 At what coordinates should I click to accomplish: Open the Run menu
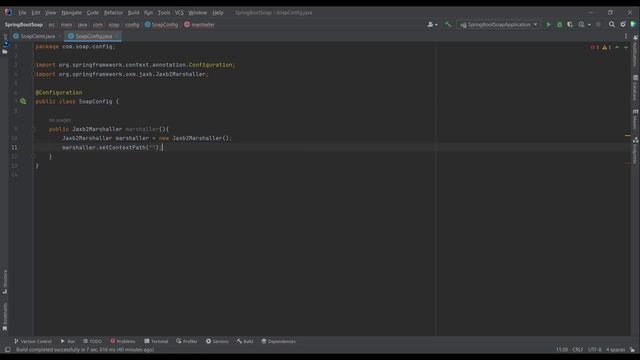[149, 13]
